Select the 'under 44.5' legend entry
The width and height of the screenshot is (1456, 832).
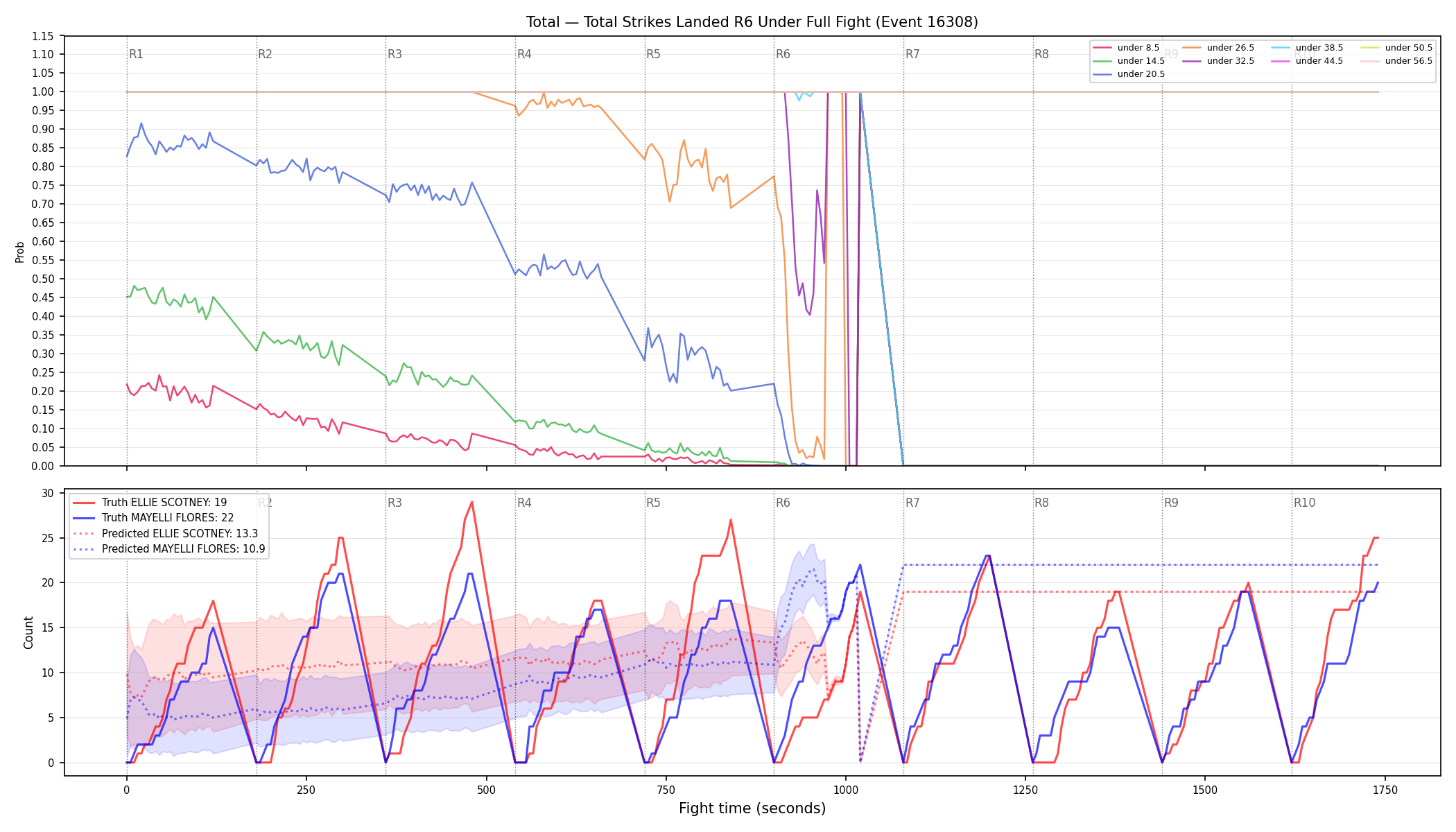1307,61
